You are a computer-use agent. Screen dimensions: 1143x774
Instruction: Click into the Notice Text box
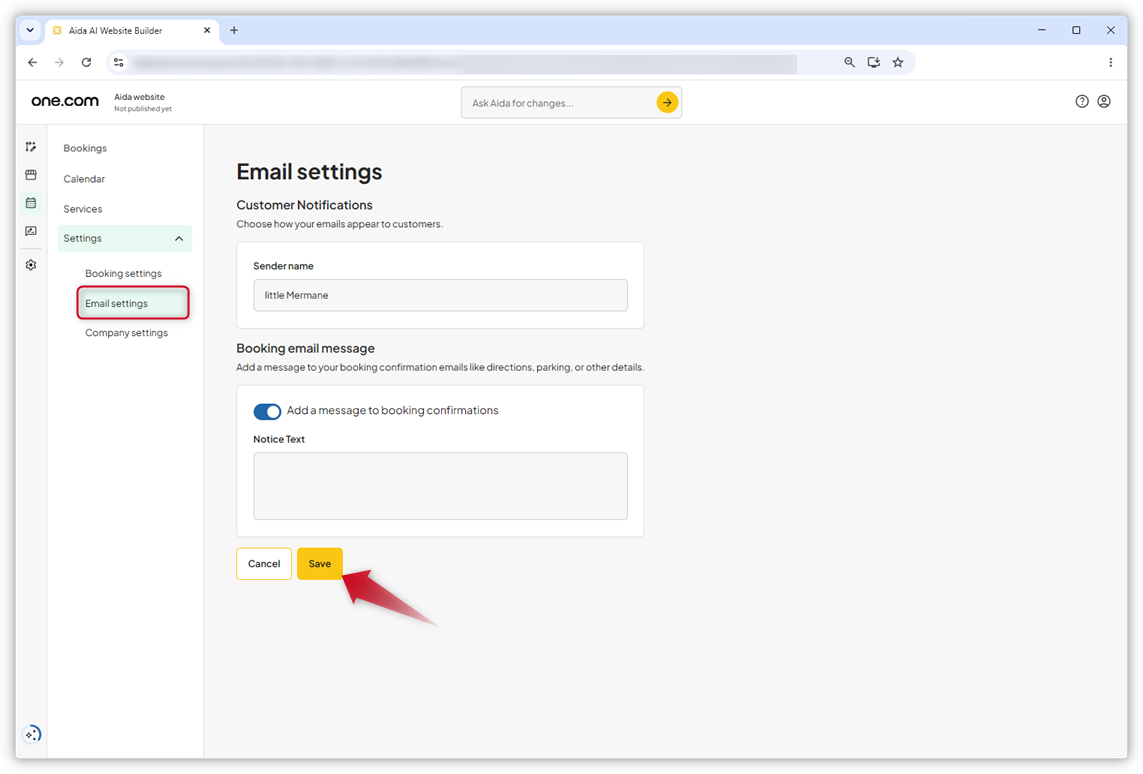point(440,486)
